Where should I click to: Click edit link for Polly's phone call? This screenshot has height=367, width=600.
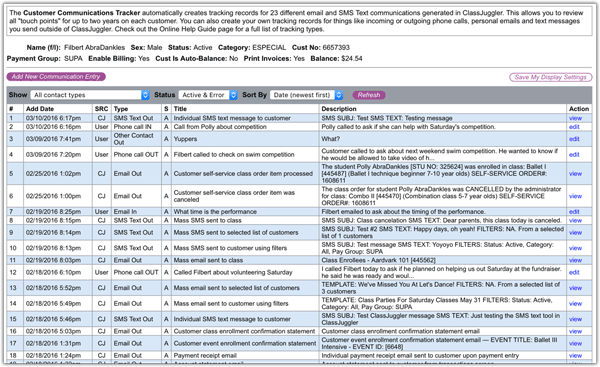(x=574, y=127)
